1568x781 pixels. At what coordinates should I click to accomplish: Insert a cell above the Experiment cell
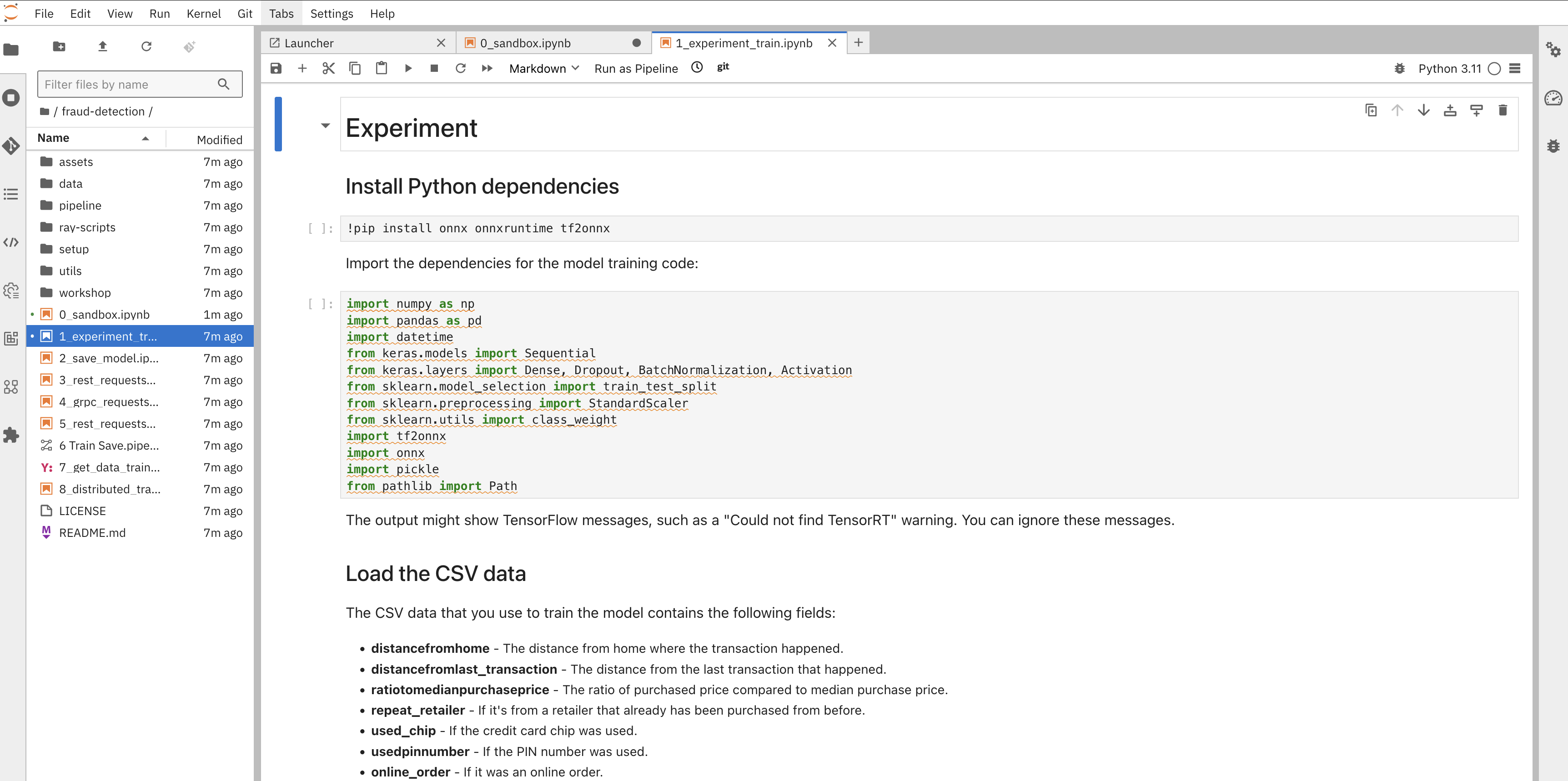coord(1450,110)
